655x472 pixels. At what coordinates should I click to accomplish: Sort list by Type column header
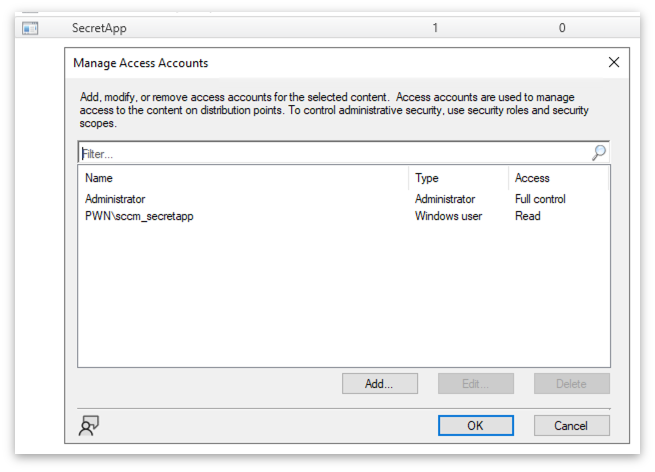click(x=458, y=178)
